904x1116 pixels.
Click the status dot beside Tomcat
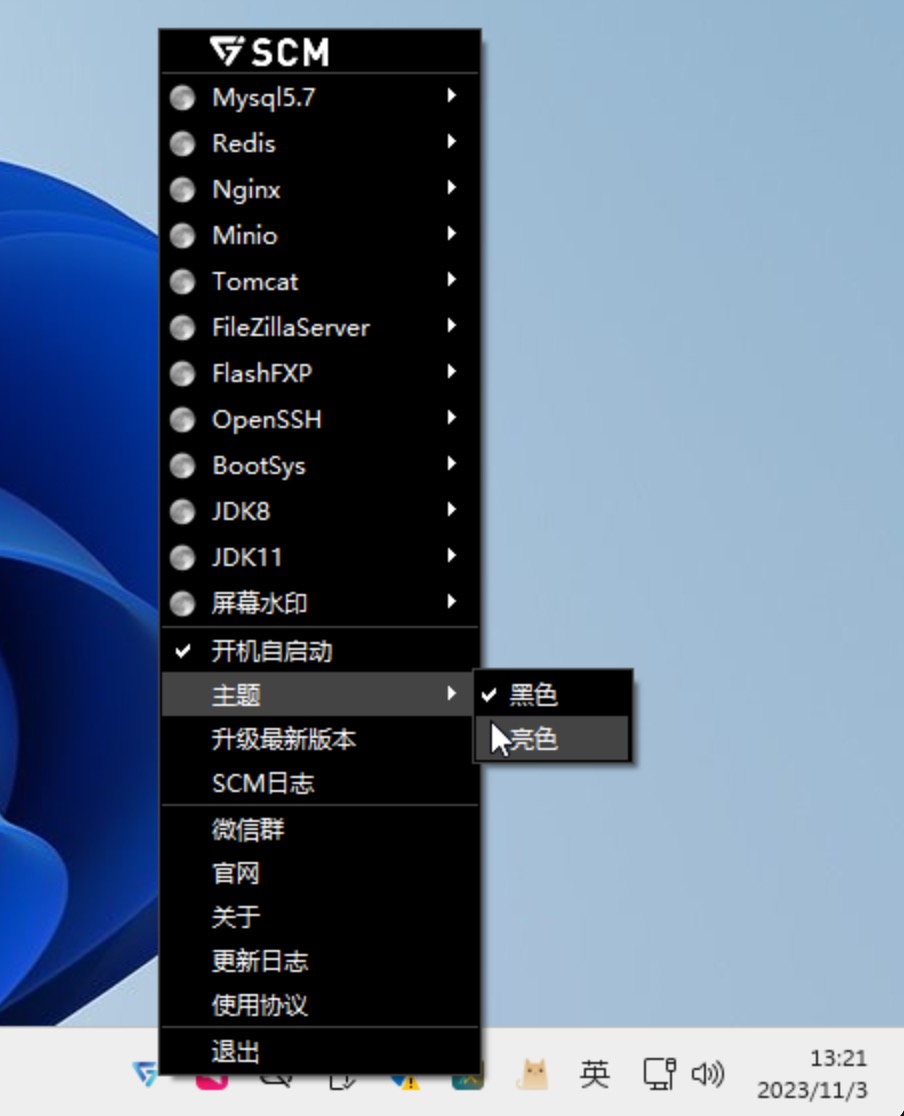[x=182, y=282]
